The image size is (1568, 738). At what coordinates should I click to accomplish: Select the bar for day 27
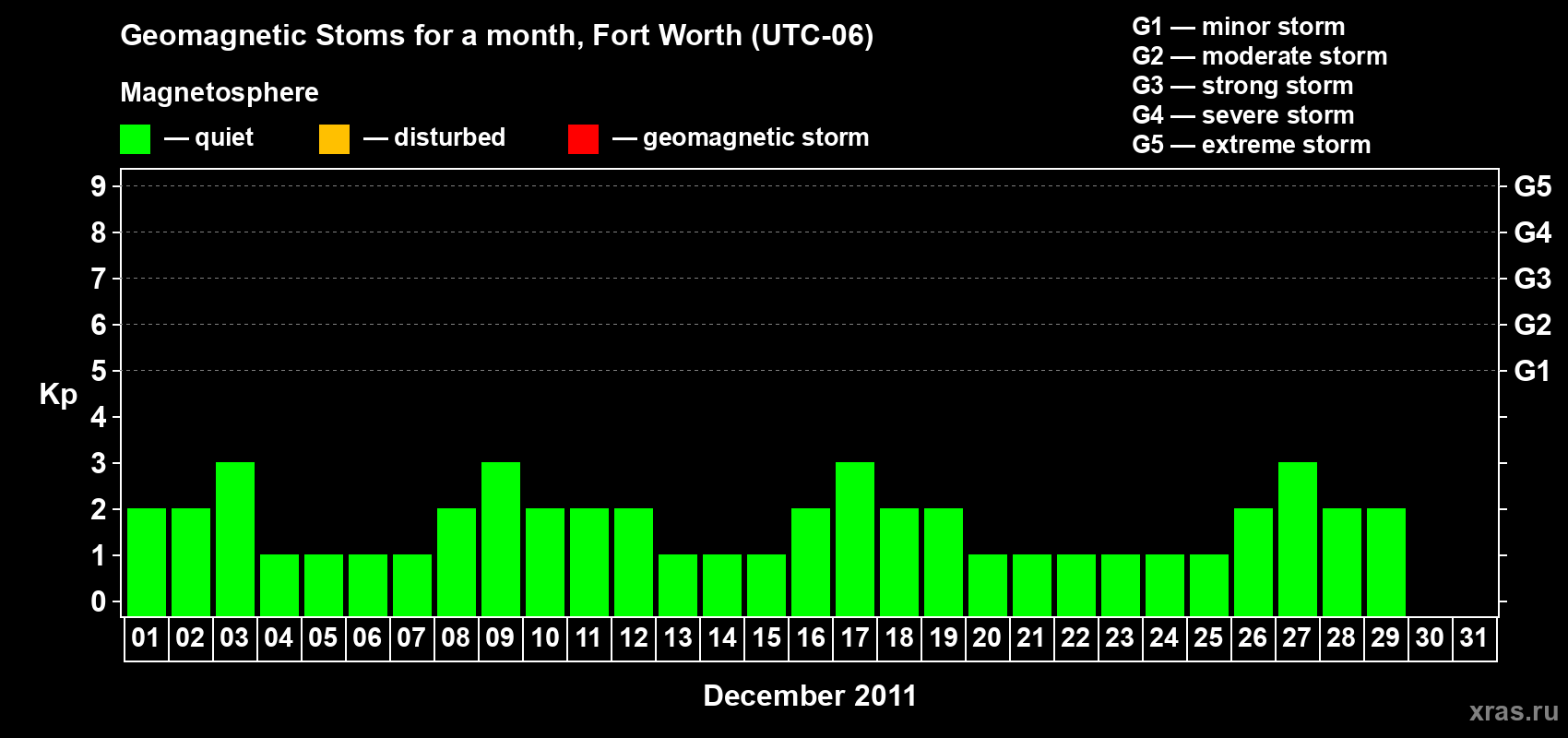(x=1298, y=539)
